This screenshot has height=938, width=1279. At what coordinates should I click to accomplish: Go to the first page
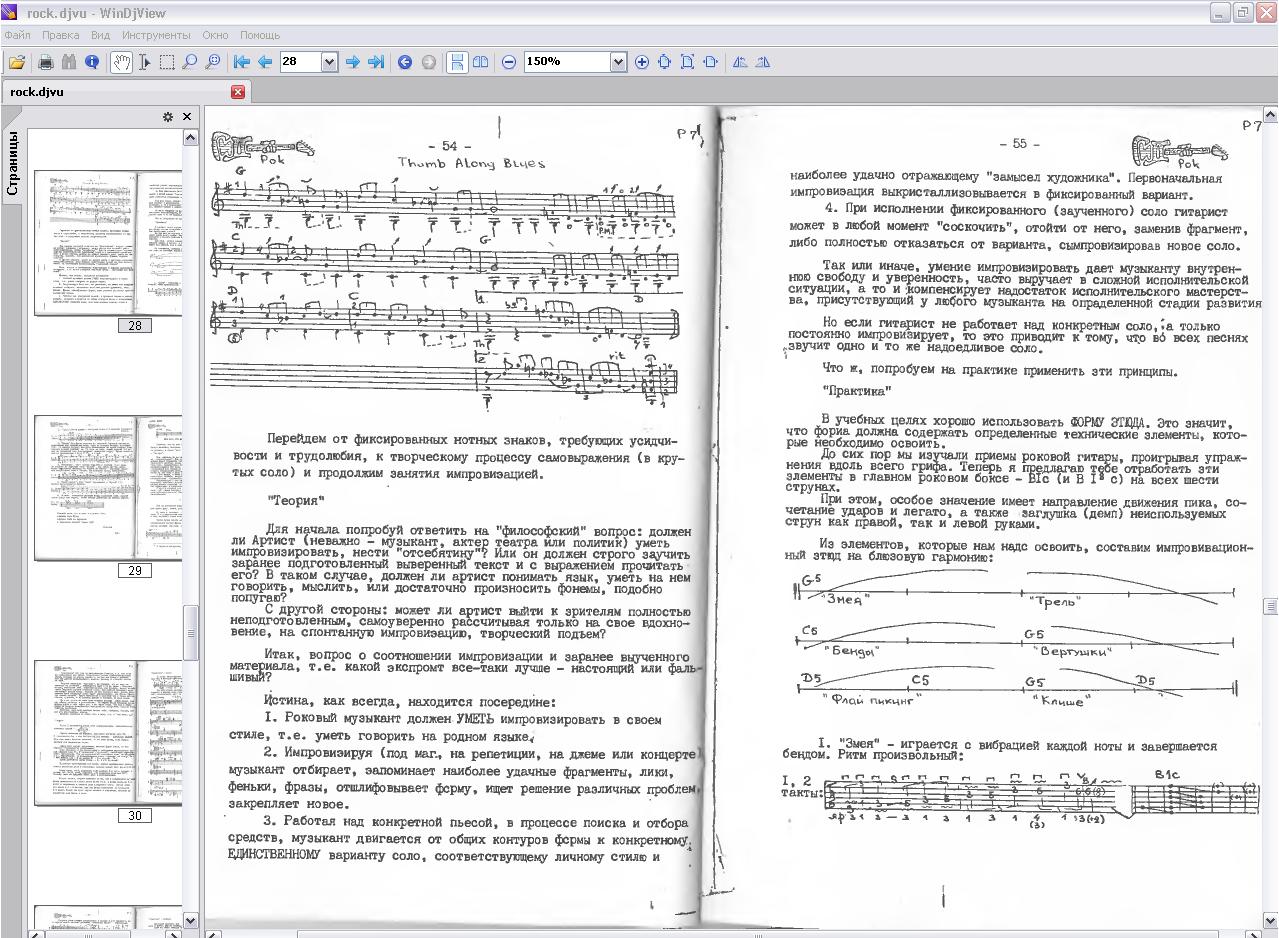click(242, 62)
